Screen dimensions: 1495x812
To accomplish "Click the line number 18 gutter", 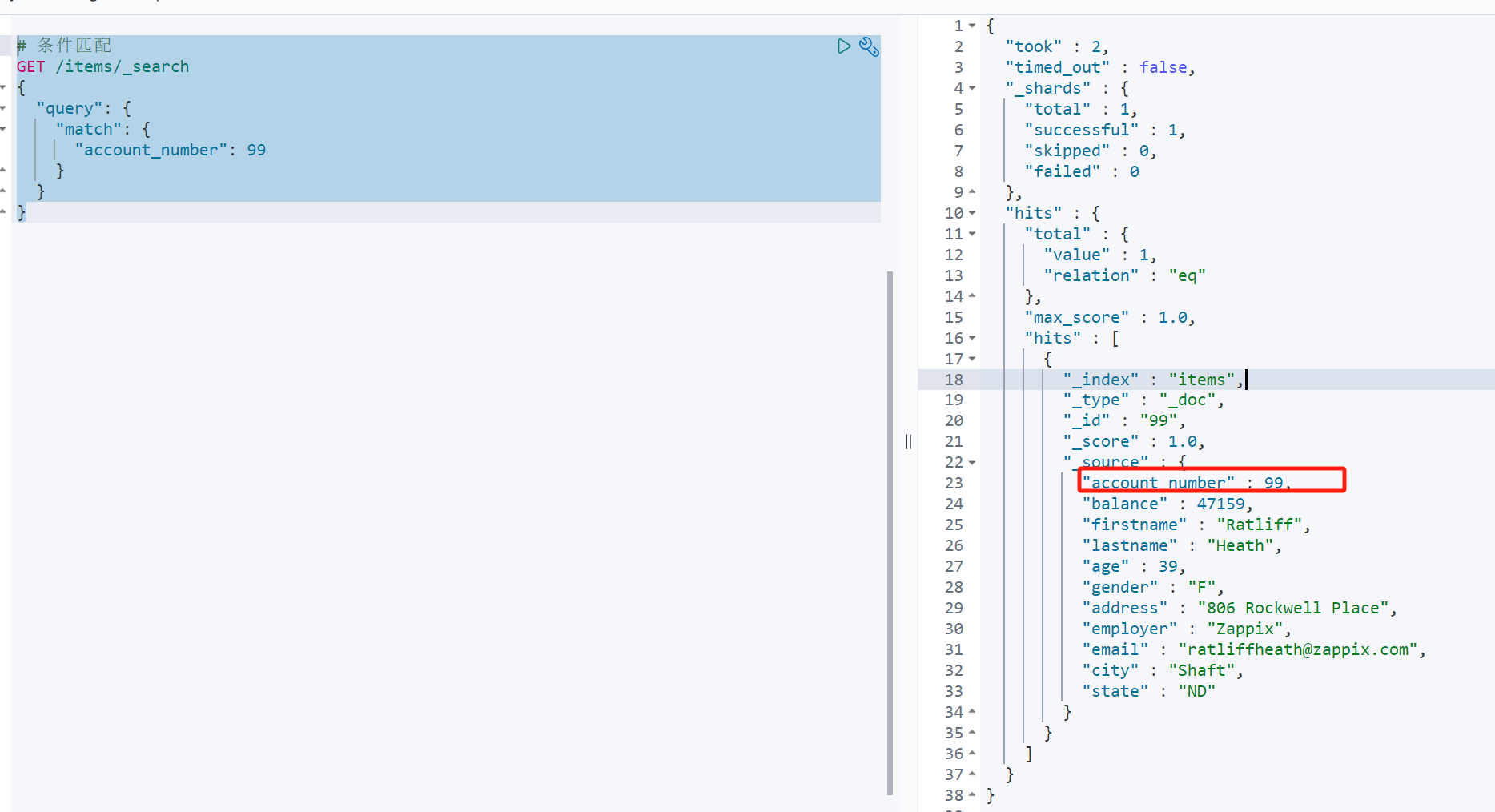I will click(954, 380).
